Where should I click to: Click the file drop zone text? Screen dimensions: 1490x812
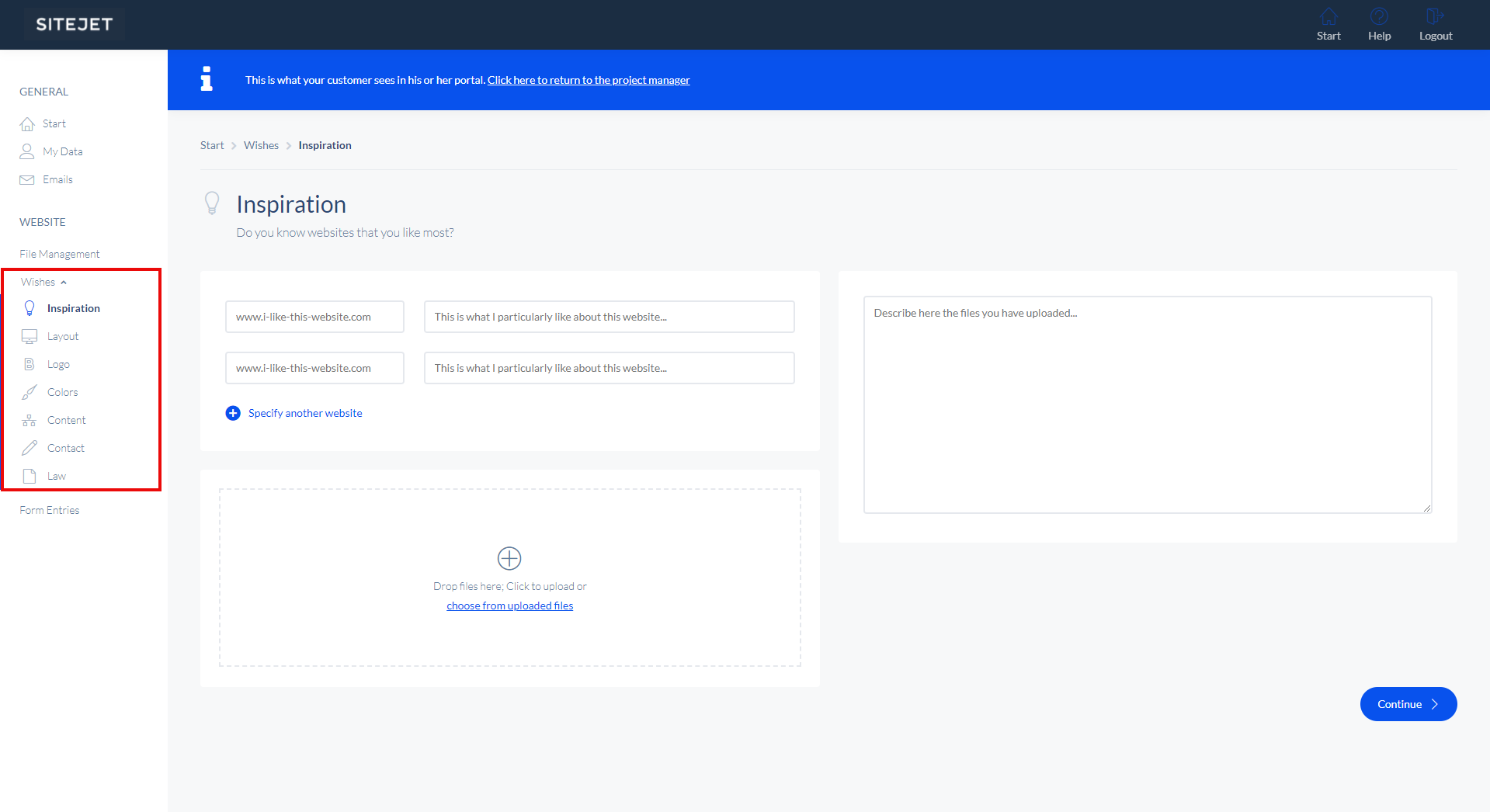coord(510,586)
